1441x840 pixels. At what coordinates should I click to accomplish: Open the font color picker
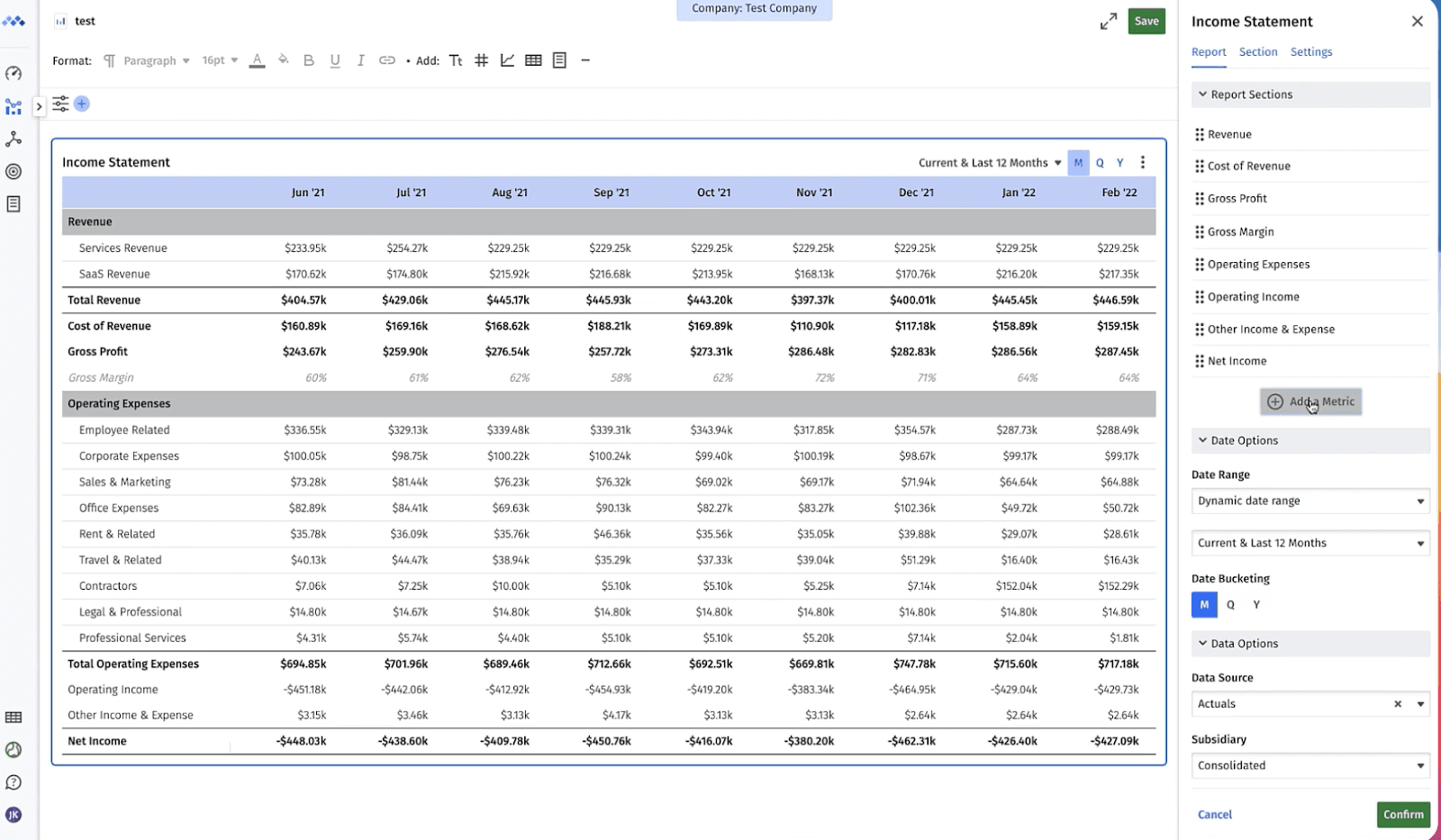click(258, 60)
